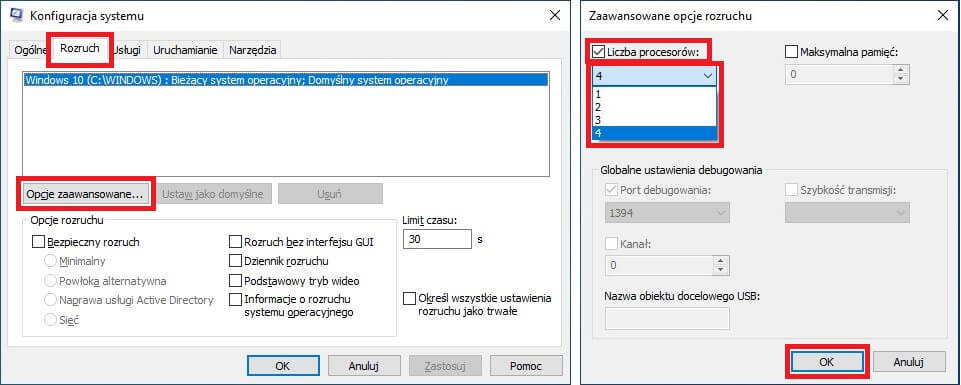Expand the processor count dropdown arrow
The height and width of the screenshot is (385, 961).
[x=708, y=75]
